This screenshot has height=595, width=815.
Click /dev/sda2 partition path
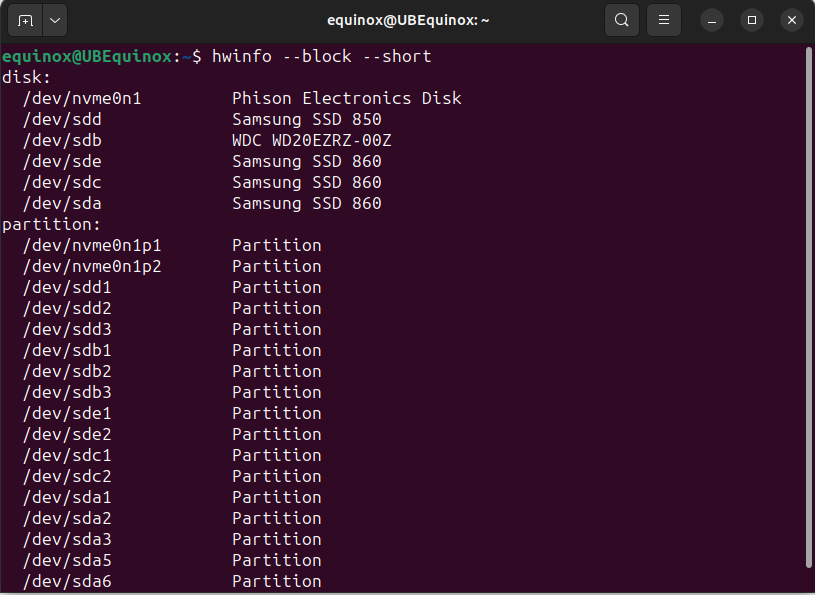(x=67, y=518)
